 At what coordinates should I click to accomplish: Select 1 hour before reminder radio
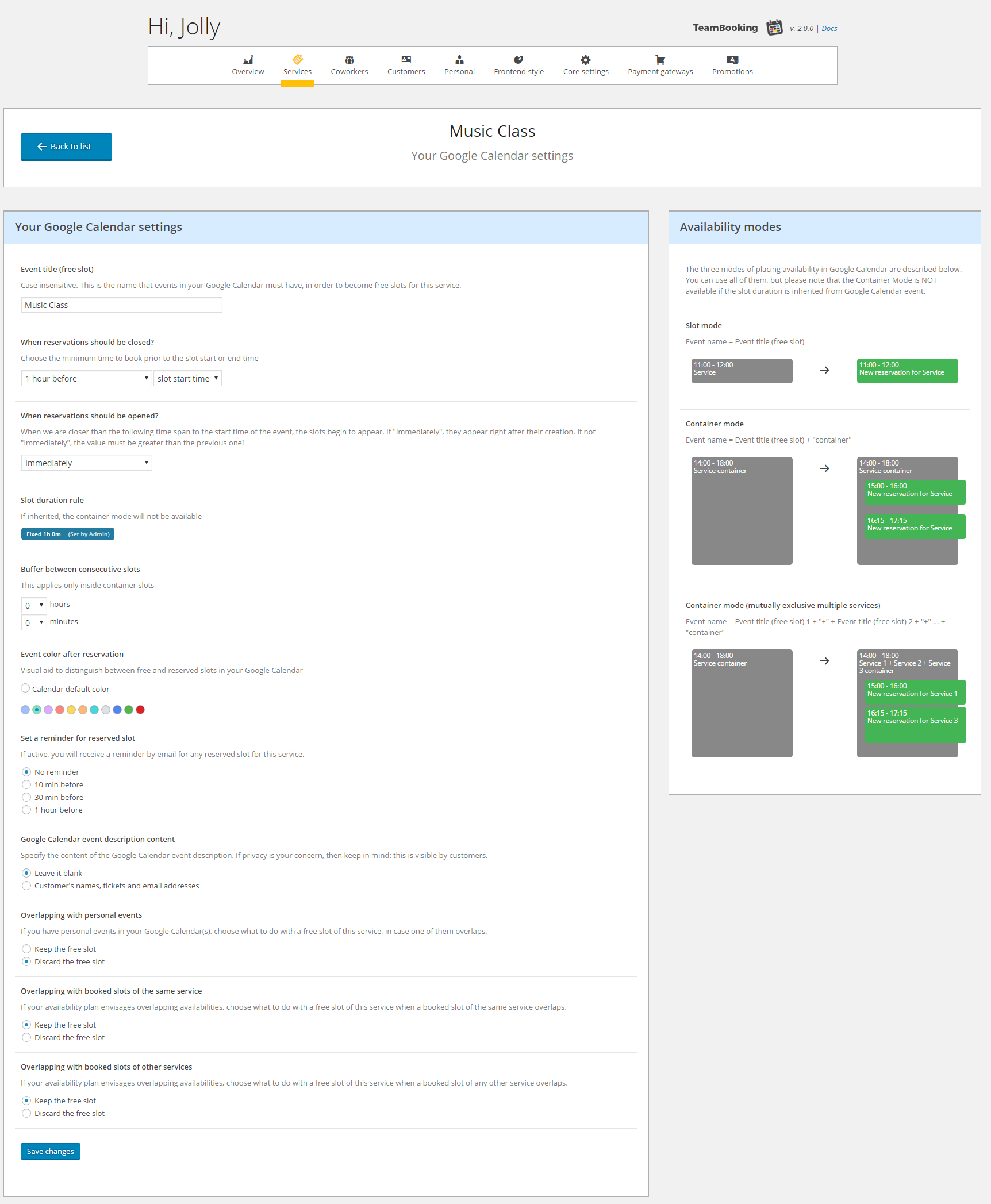26,810
